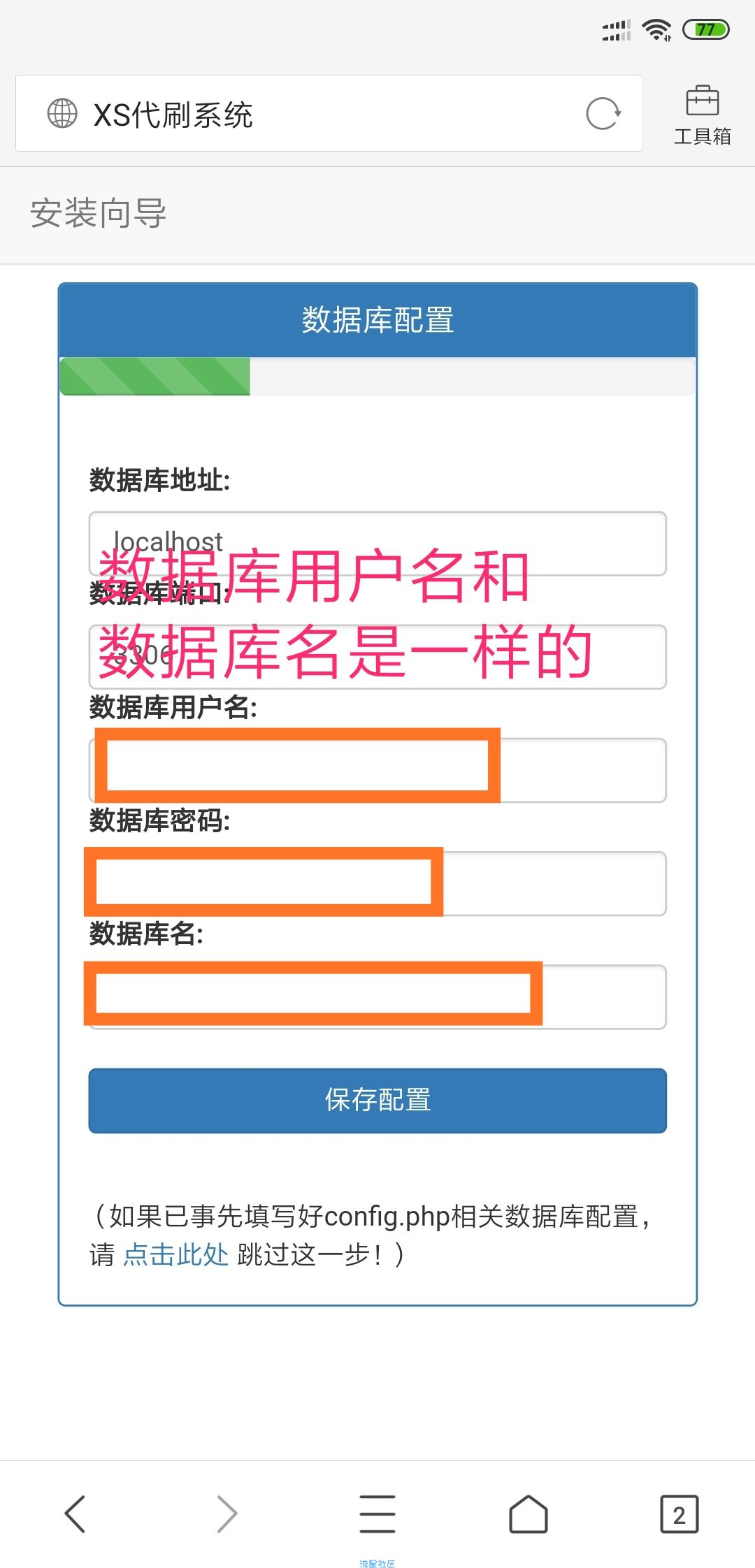
Task: Open the tabs switcher showing 2
Action: point(679,1514)
